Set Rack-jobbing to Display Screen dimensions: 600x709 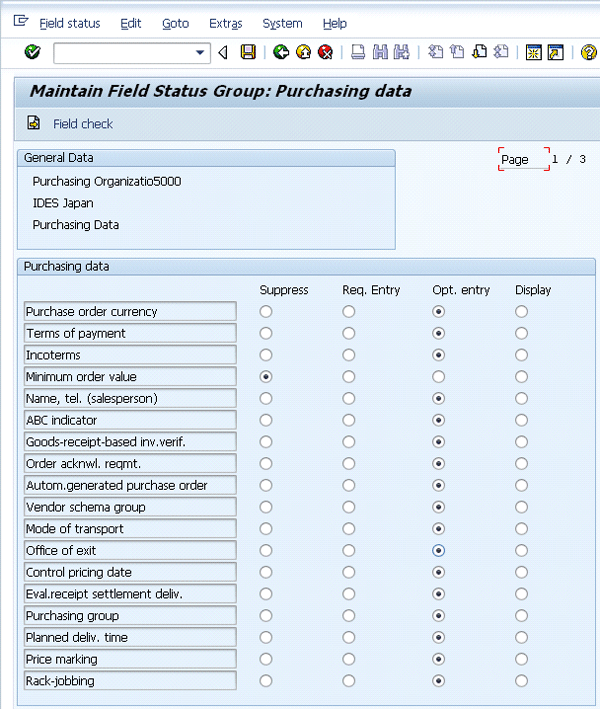(521, 681)
